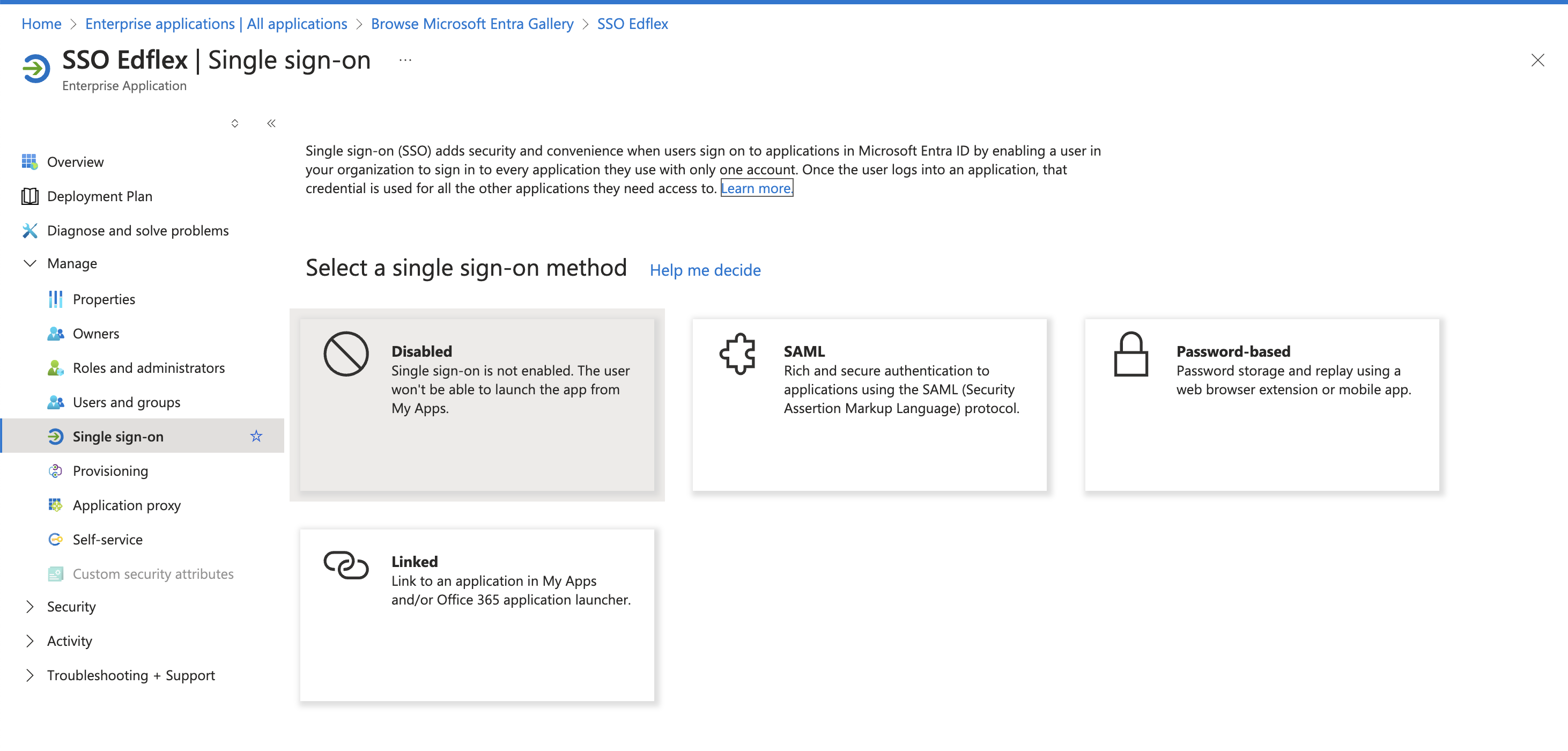
Task: Click the Linked chain icon
Action: point(346,565)
